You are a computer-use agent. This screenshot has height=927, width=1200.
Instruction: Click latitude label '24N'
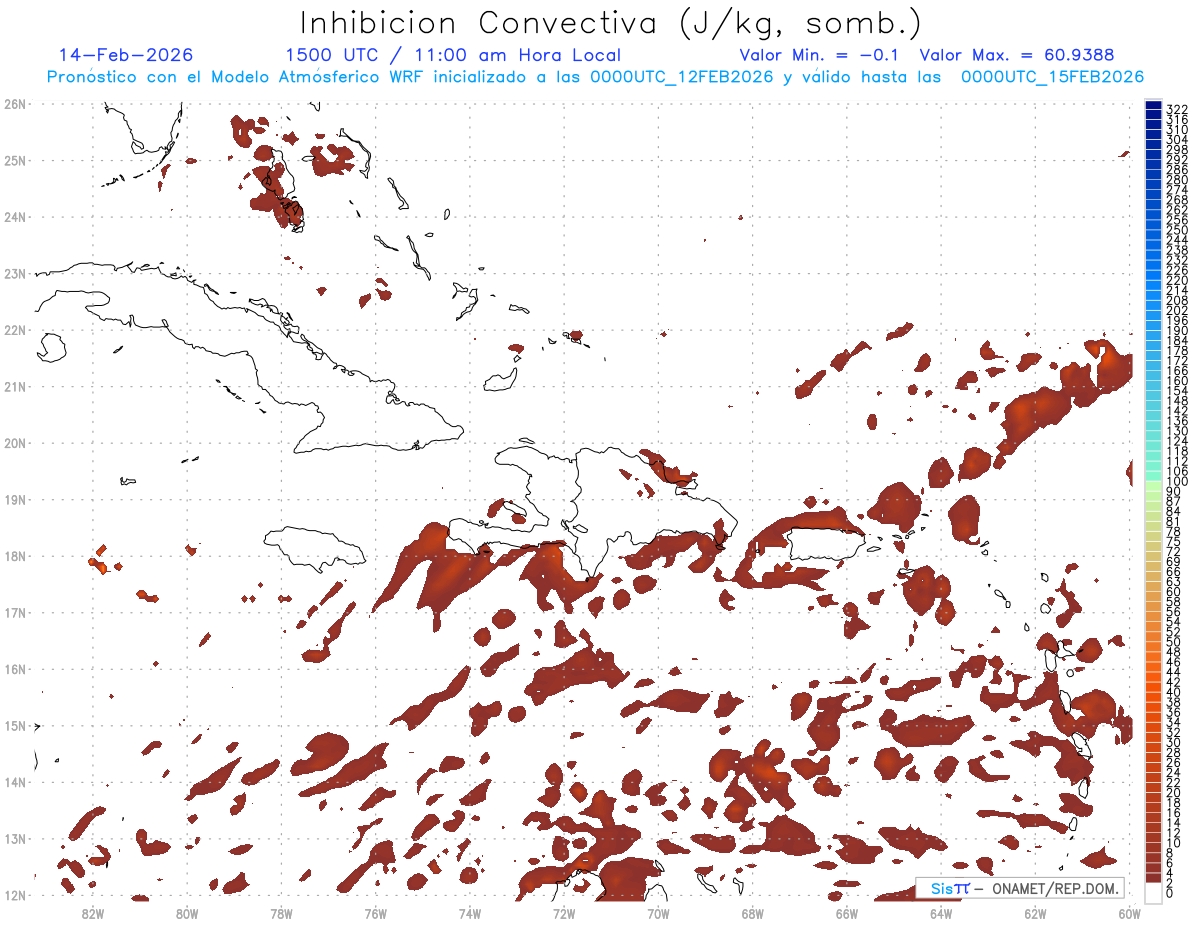coord(15,217)
